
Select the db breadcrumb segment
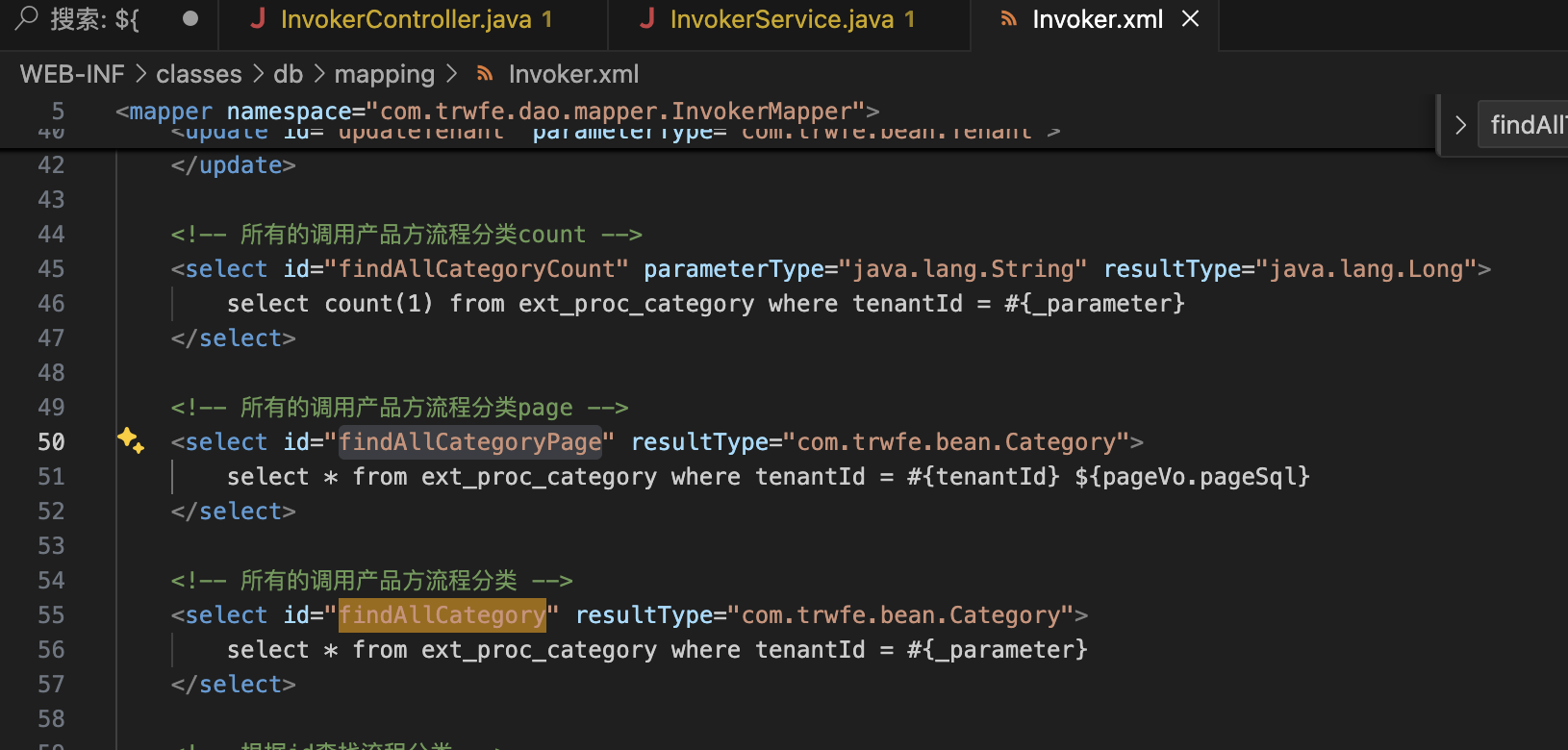tap(288, 74)
